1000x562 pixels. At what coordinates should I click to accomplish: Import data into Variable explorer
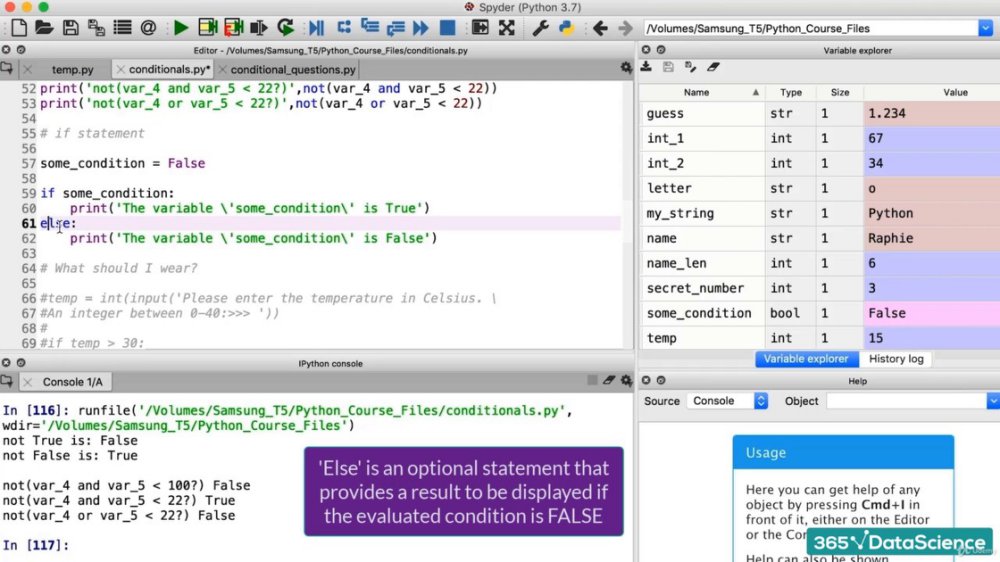pos(646,66)
